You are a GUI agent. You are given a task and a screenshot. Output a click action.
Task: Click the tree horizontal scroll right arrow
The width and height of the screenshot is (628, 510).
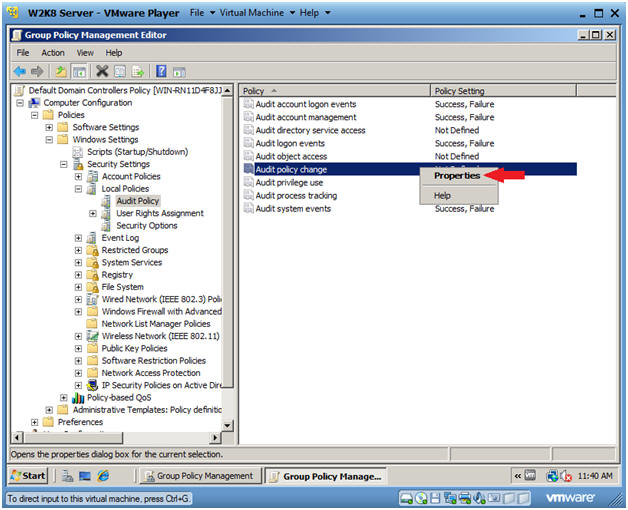[215, 437]
